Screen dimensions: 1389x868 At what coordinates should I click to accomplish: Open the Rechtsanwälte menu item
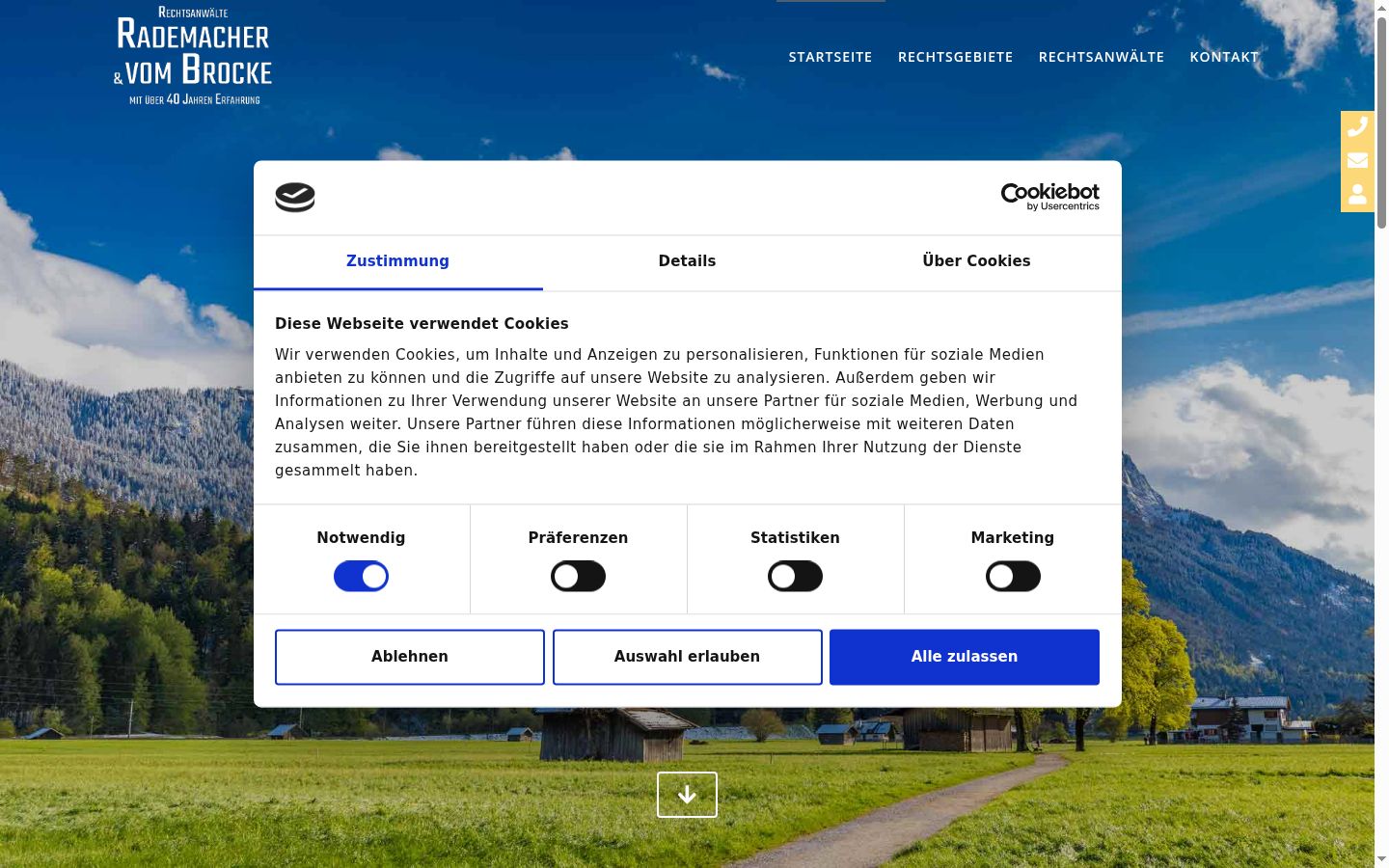coord(1102,57)
